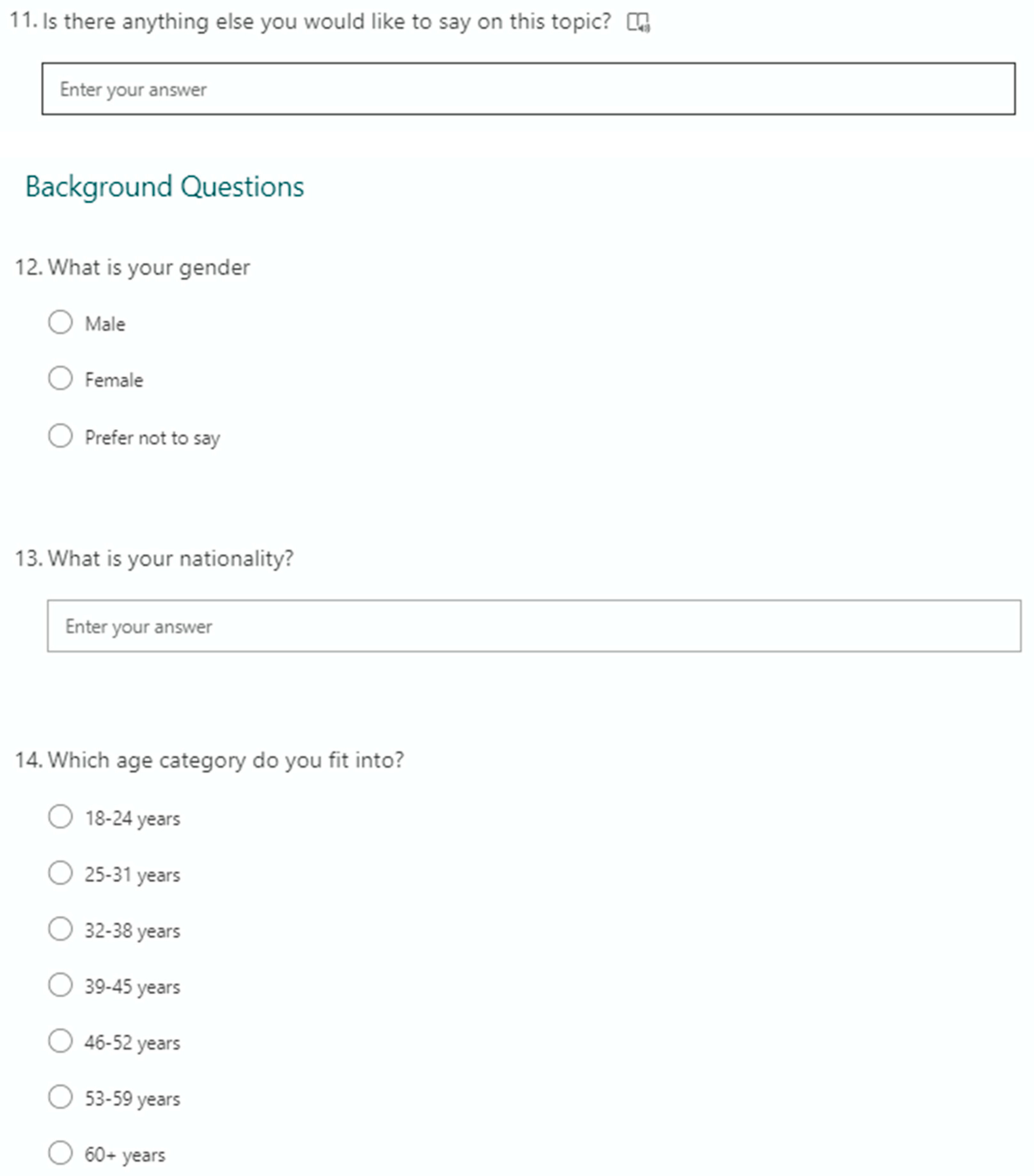The image size is (1034, 1176).
Task: Click the nationality answer text field
Action: 534,626
